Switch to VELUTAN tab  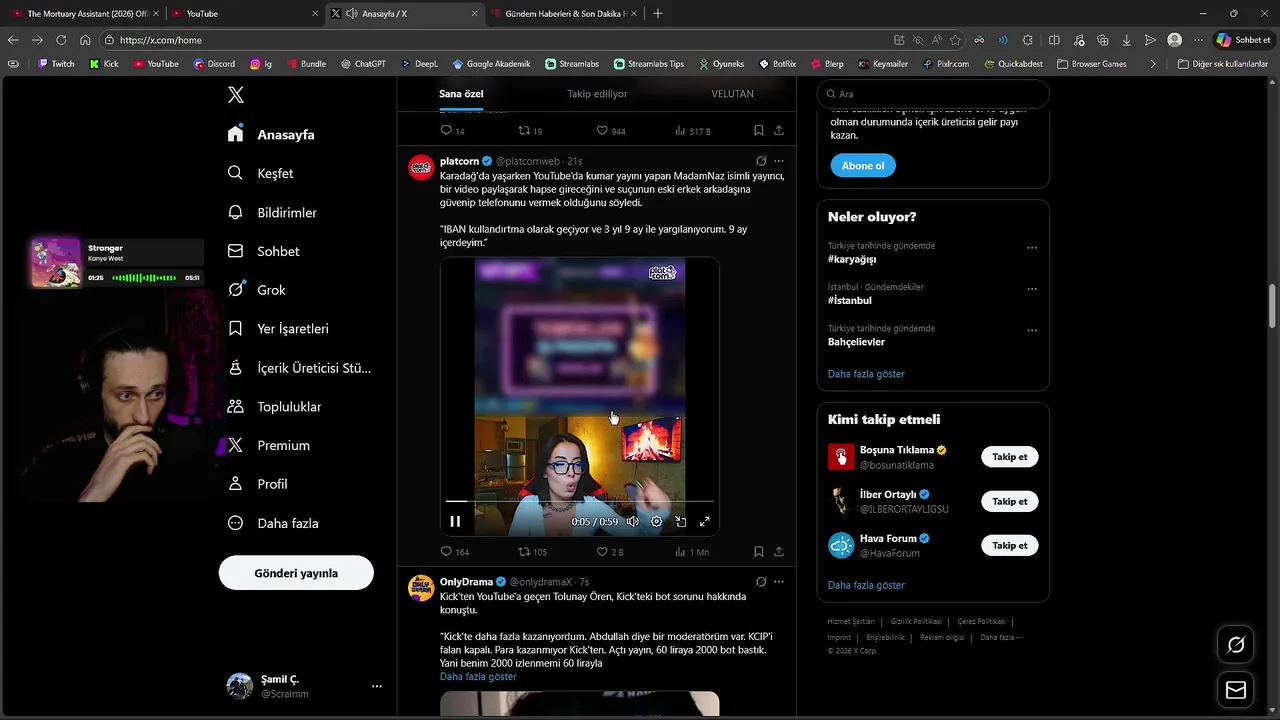coord(732,94)
